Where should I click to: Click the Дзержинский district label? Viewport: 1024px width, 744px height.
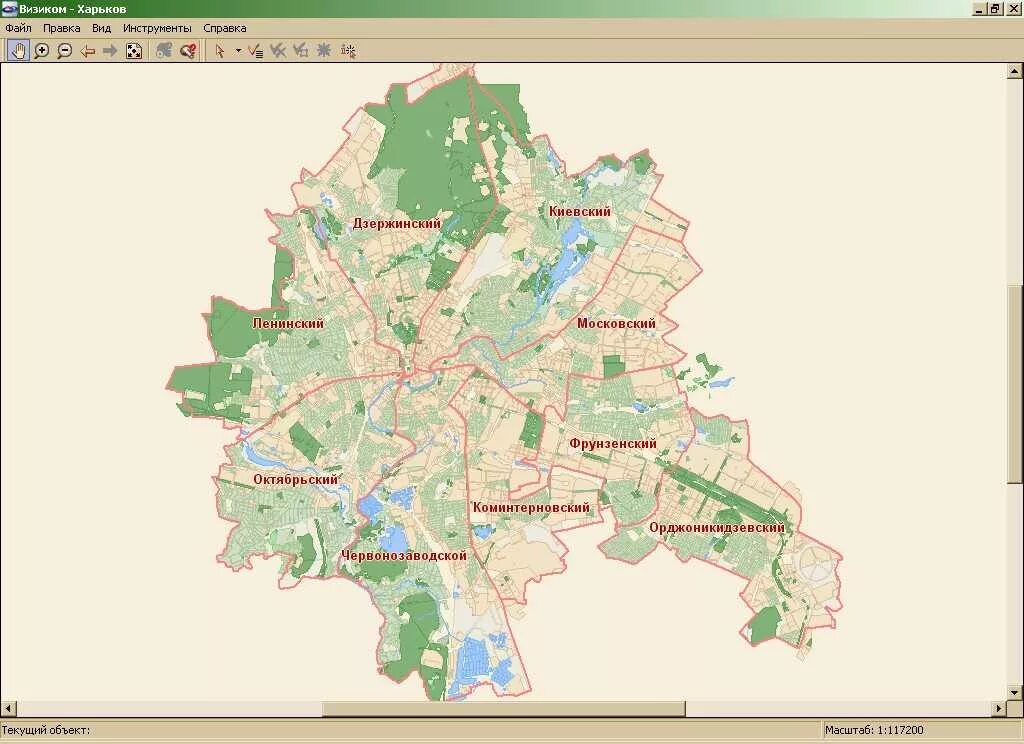[x=397, y=223]
